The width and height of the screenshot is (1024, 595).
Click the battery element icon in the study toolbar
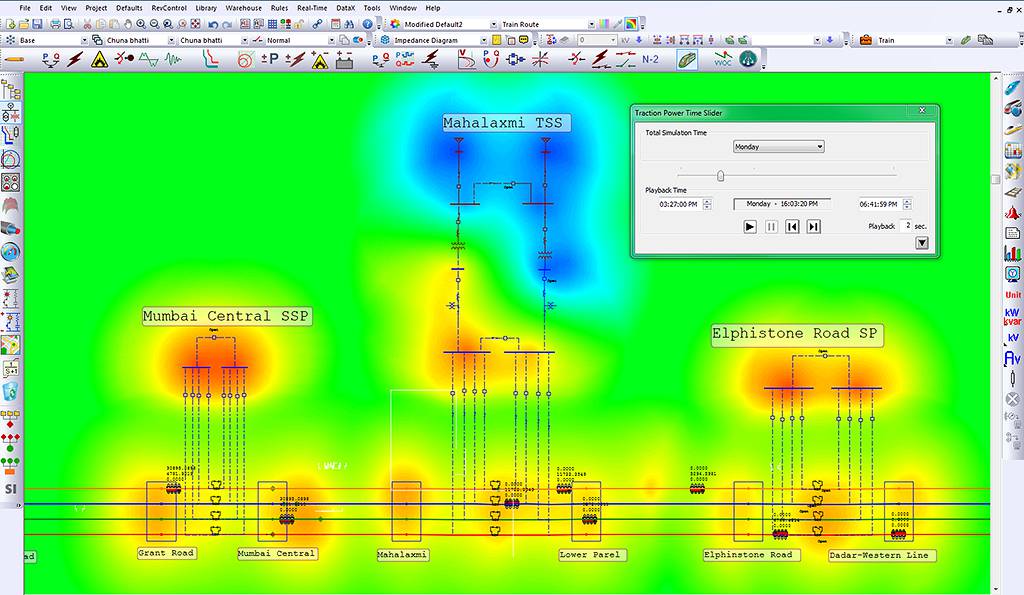click(344, 61)
